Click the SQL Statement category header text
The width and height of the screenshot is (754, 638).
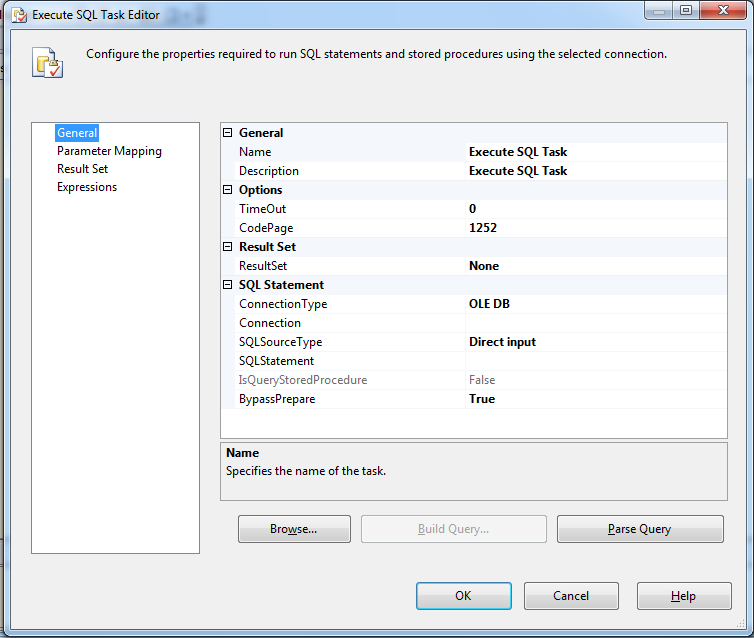pos(281,285)
